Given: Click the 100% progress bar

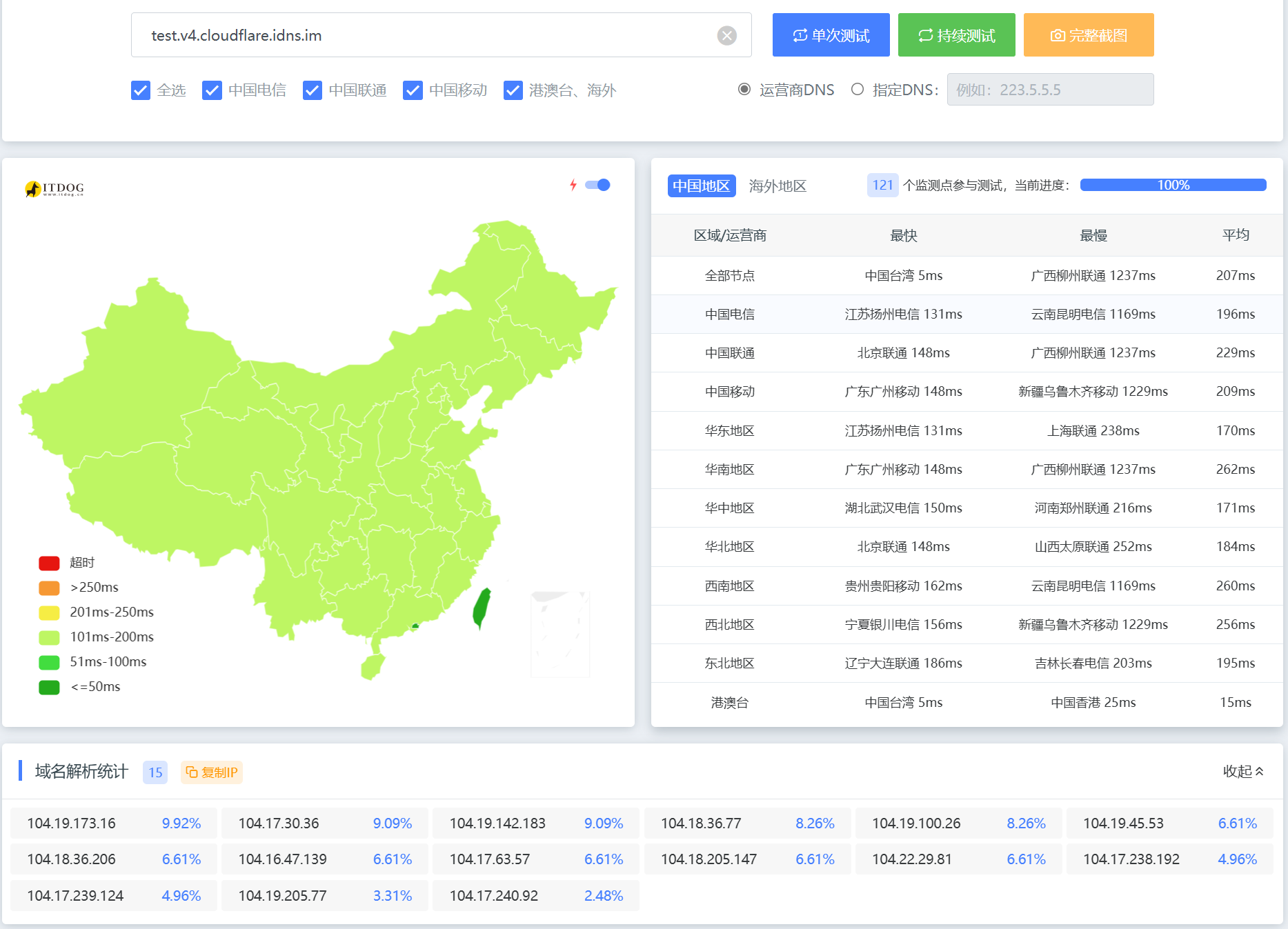Looking at the screenshot, I should 1173,185.
